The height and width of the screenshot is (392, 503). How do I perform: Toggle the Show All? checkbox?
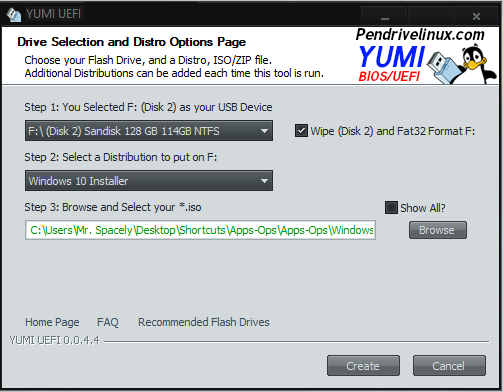[x=391, y=207]
